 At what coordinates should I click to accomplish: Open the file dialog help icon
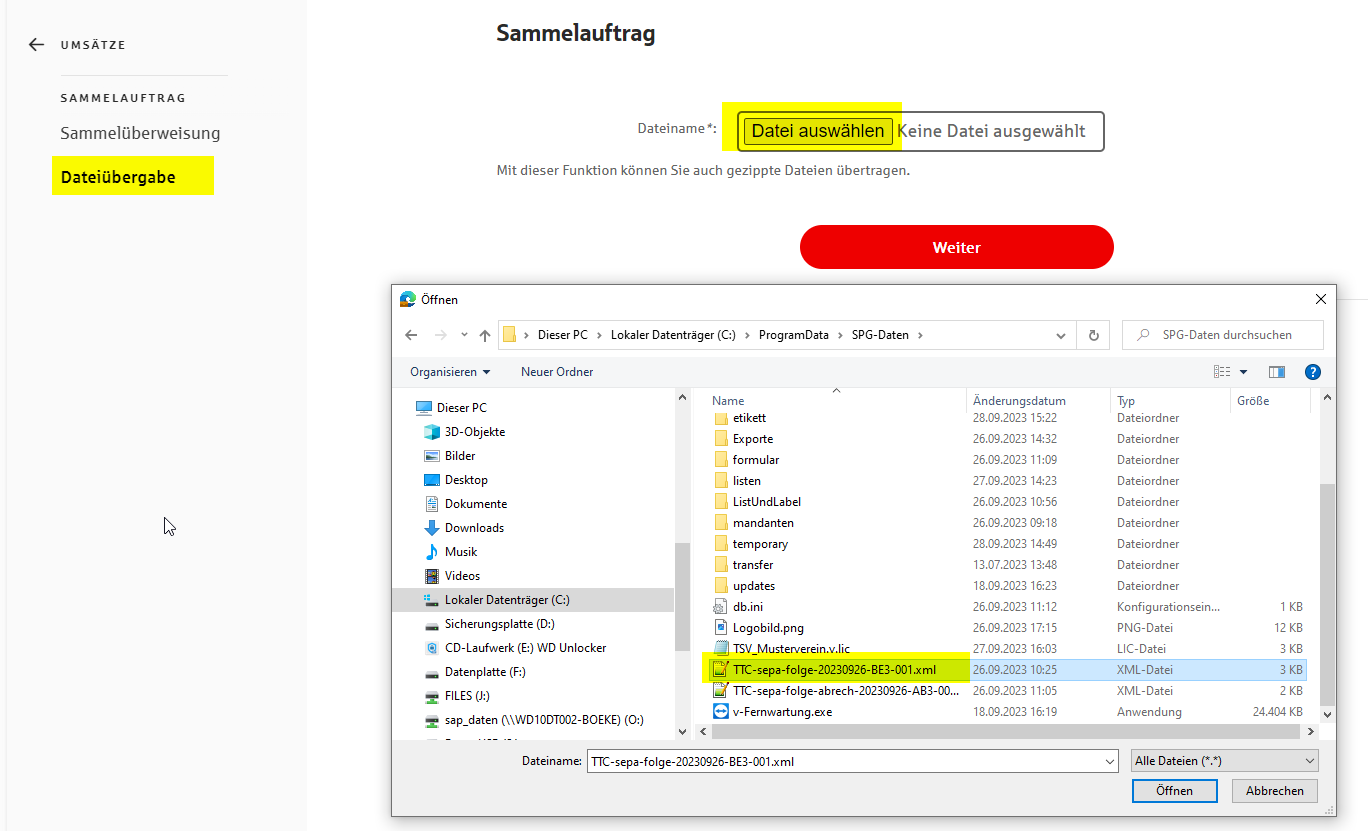[1313, 372]
